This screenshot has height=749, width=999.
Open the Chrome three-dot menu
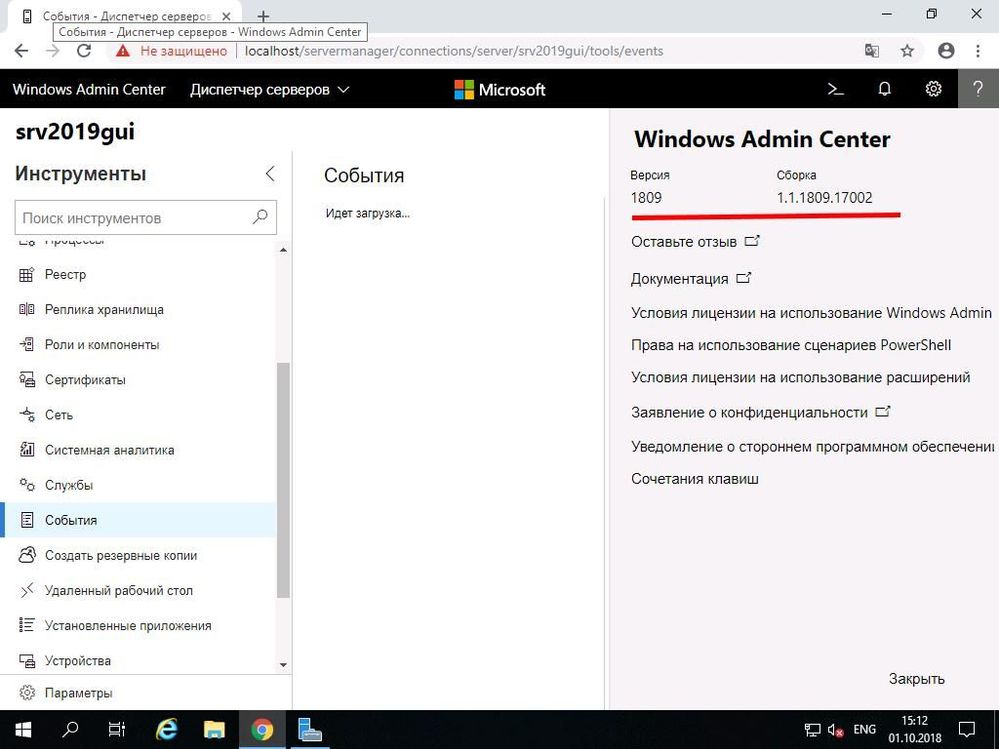(x=978, y=51)
